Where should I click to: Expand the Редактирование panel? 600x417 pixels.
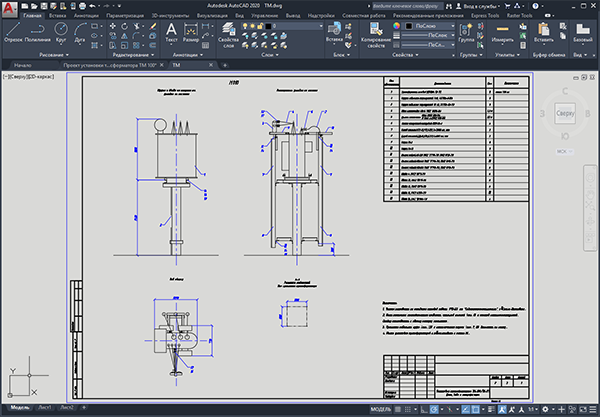pos(133,55)
